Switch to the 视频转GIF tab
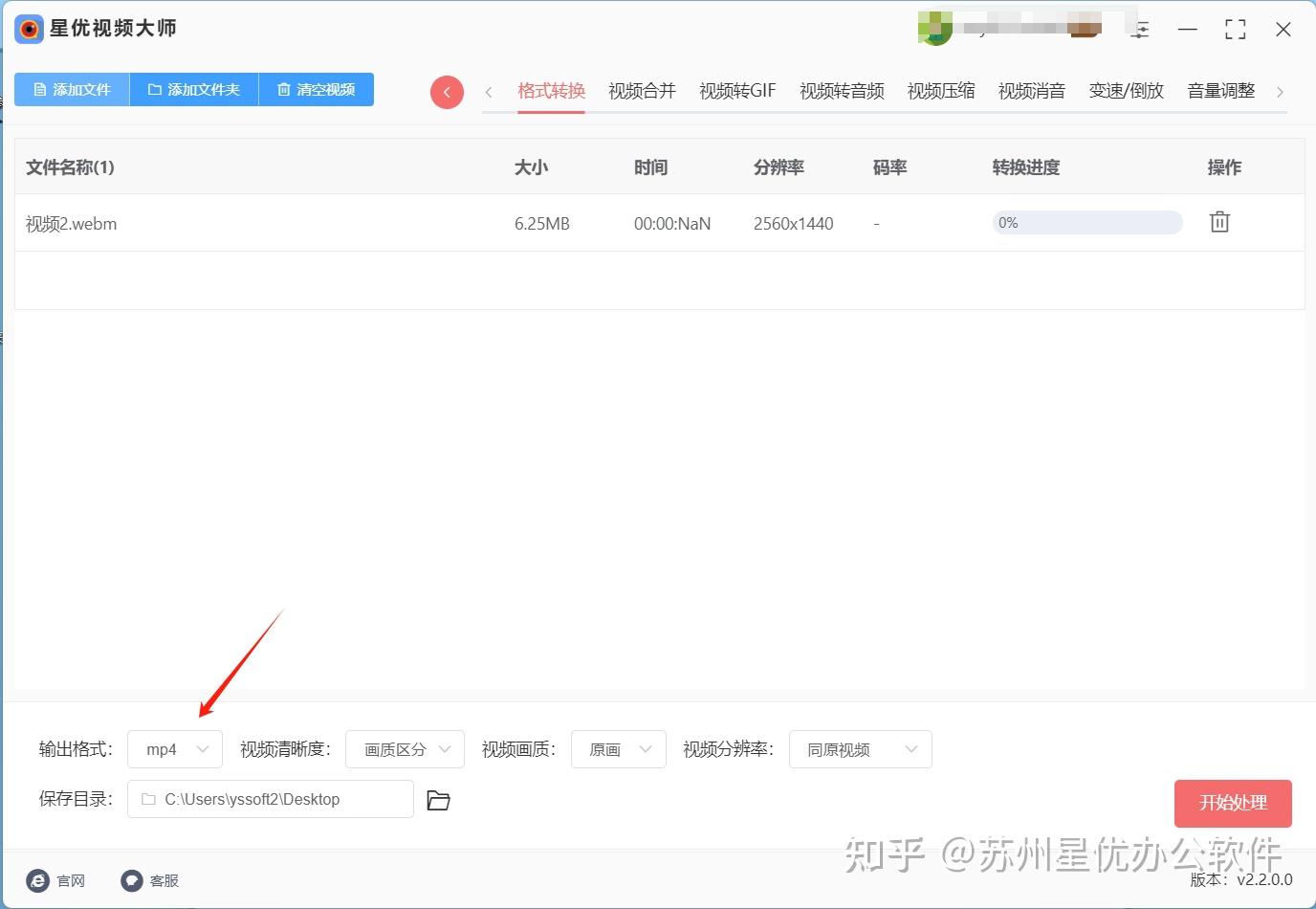This screenshot has height=909, width=1316. (x=736, y=90)
